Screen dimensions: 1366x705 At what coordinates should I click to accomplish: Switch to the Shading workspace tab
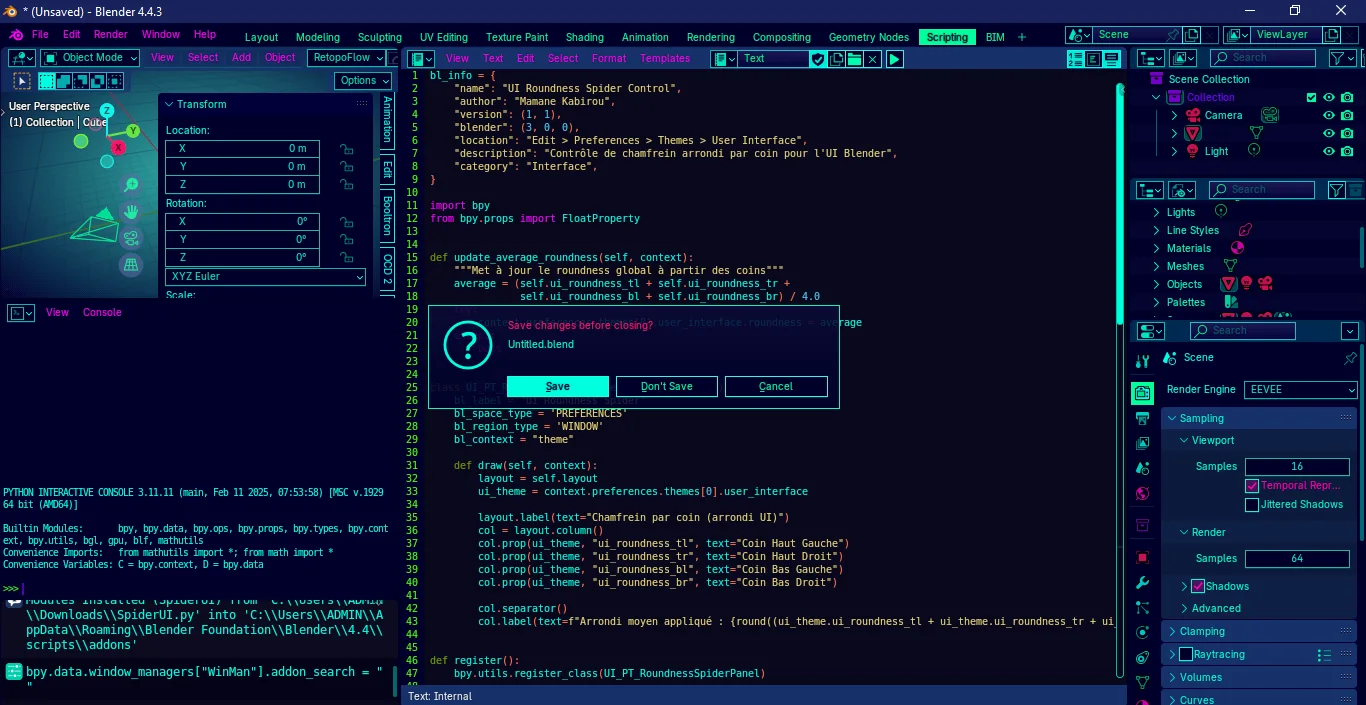coord(585,38)
